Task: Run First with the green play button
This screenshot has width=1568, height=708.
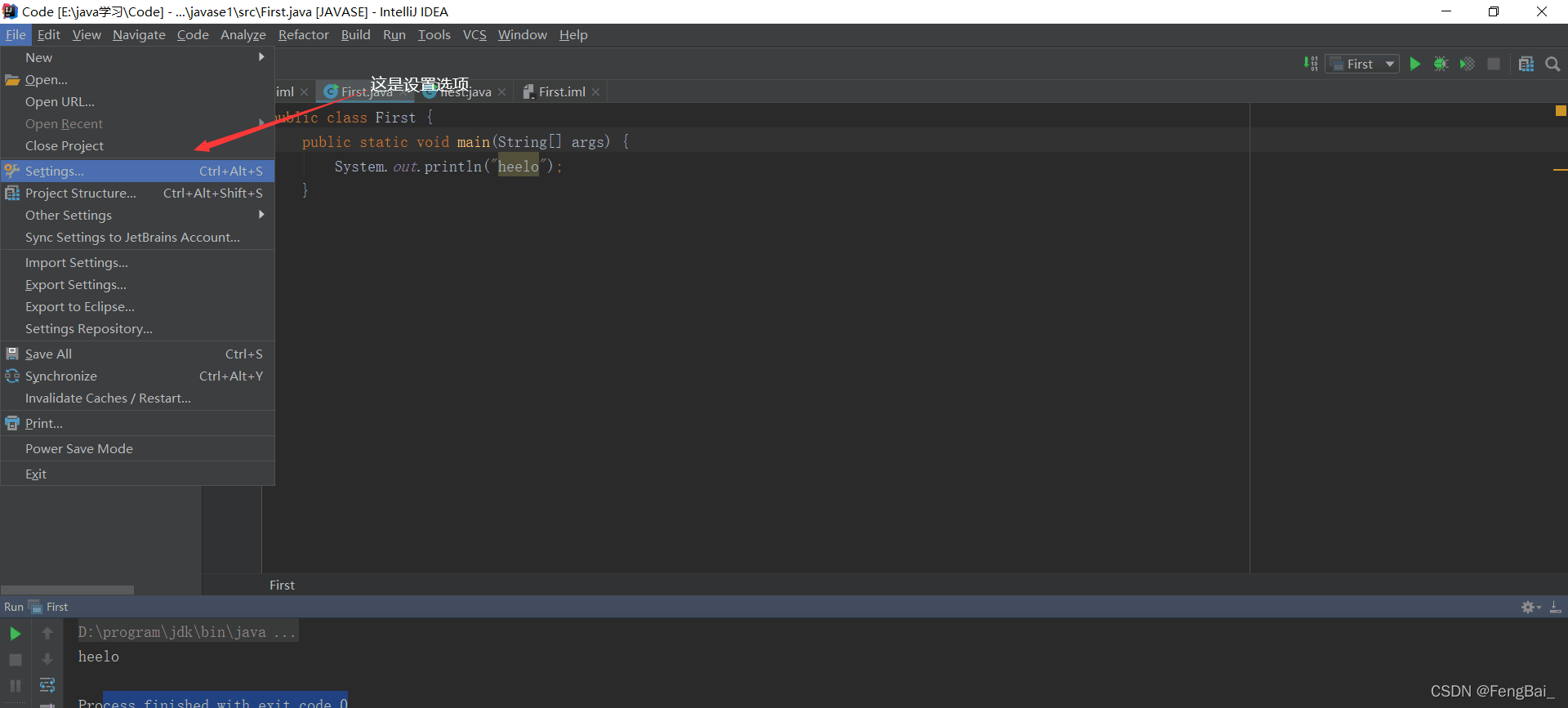Action: tap(1415, 64)
